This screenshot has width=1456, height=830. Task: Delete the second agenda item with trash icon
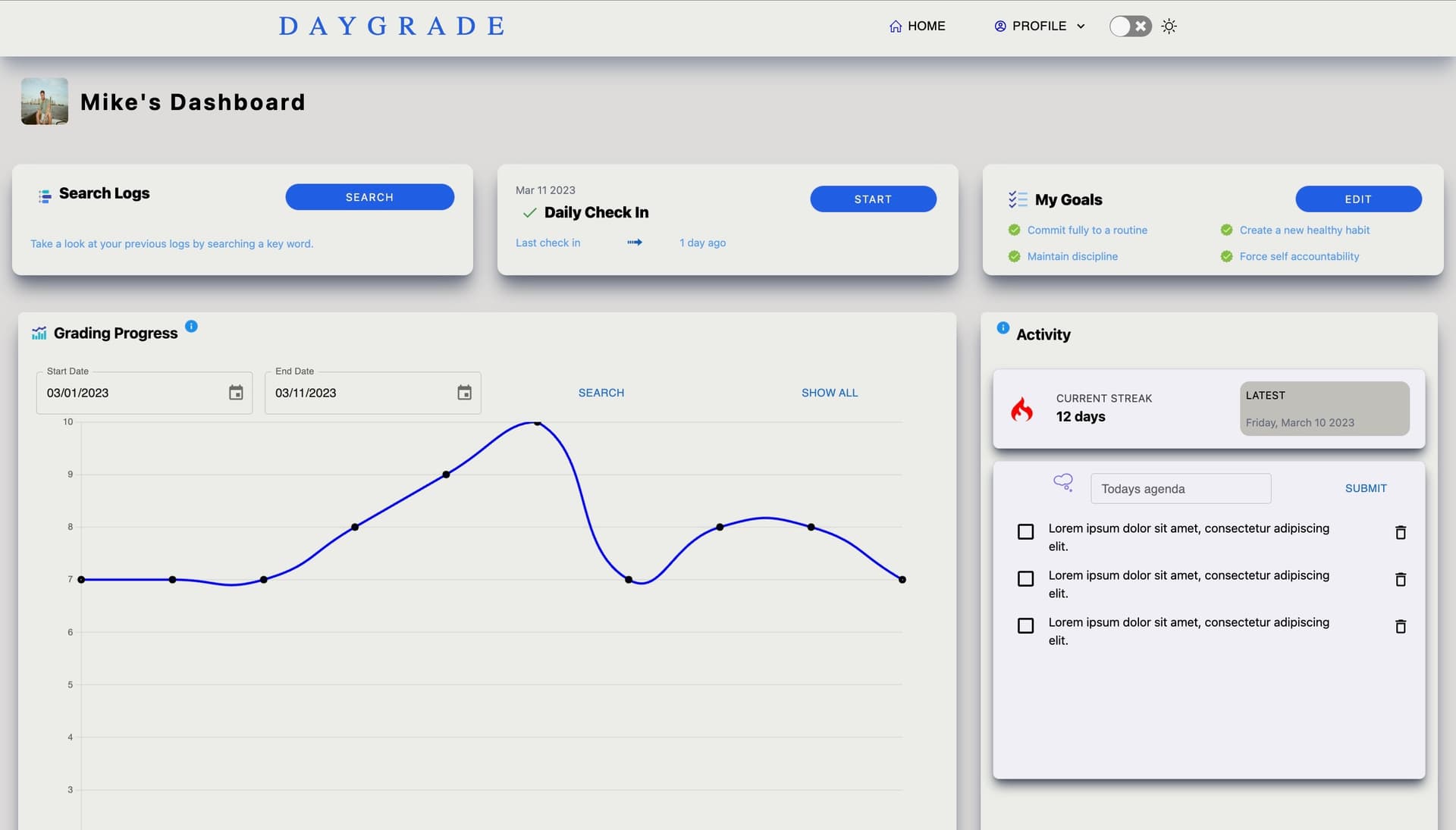point(1400,580)
